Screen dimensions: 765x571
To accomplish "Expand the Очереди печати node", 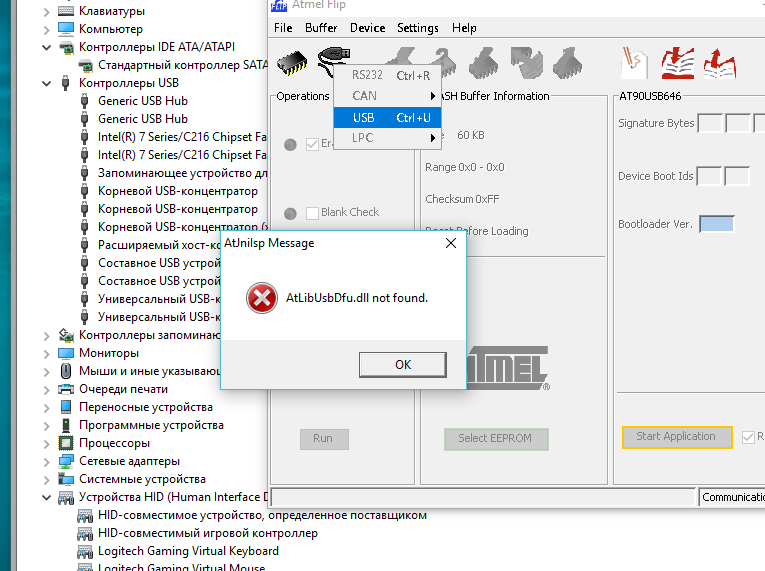I will (46, 389).
